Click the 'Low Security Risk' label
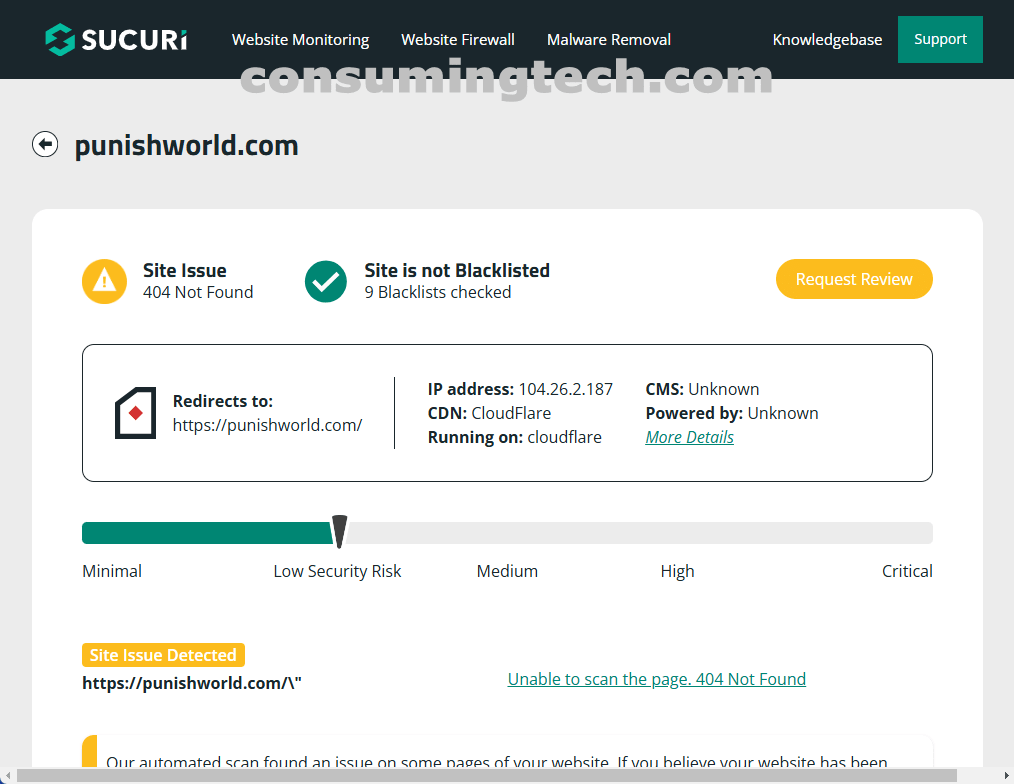This screenshot has width=1014, height=784. click(x=337, y=571)
